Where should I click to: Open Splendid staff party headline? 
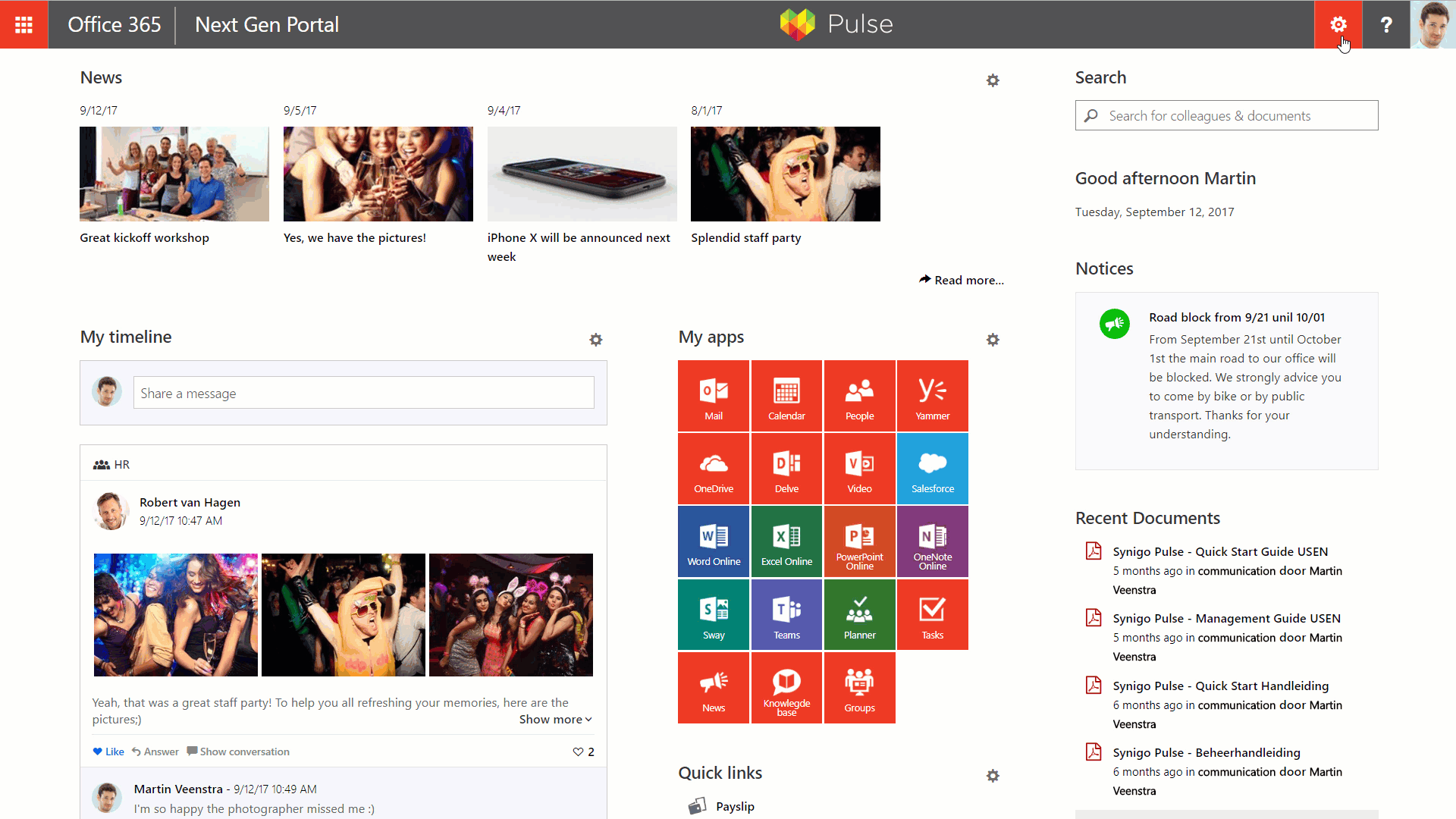click(746, 237)
